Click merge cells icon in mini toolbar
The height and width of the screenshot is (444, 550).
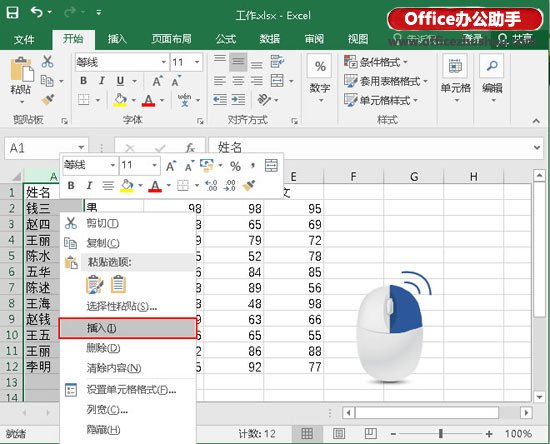coord(271,165)
